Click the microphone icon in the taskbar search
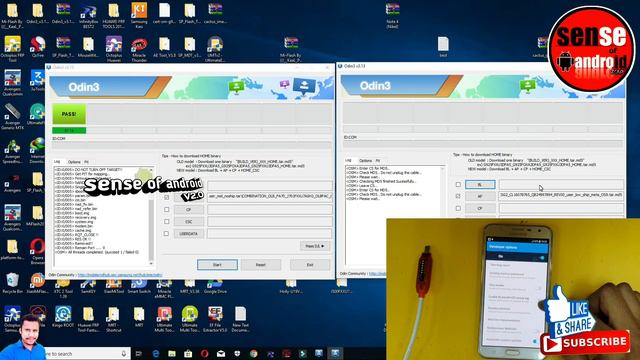 (124, 353)
